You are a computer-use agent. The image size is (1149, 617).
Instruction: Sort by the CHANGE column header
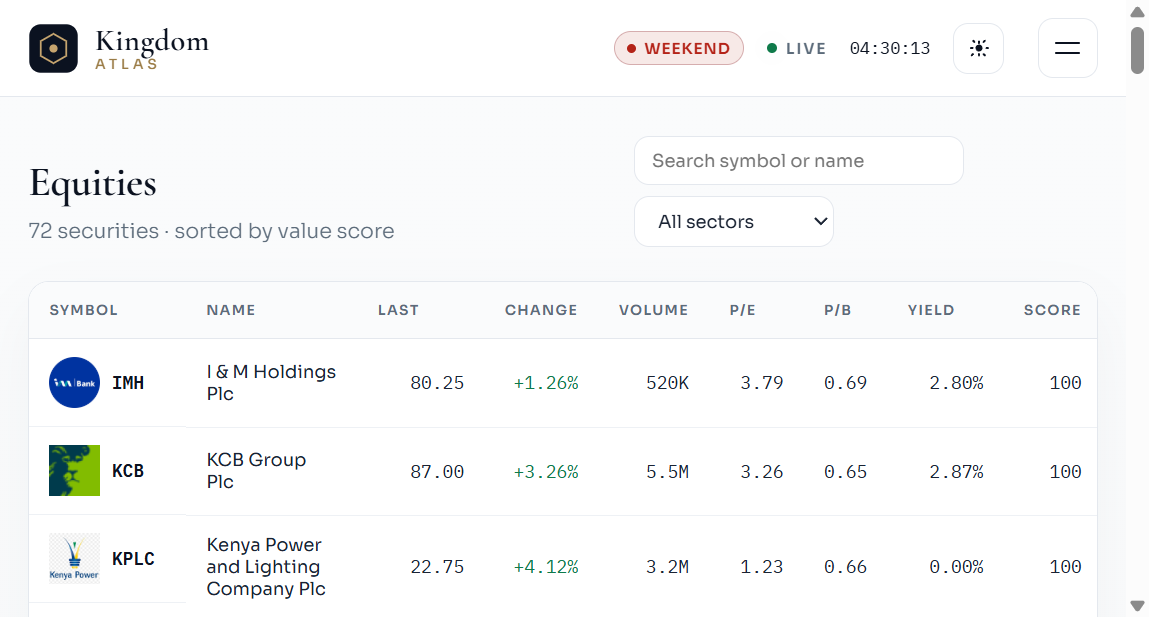(541, 310)
